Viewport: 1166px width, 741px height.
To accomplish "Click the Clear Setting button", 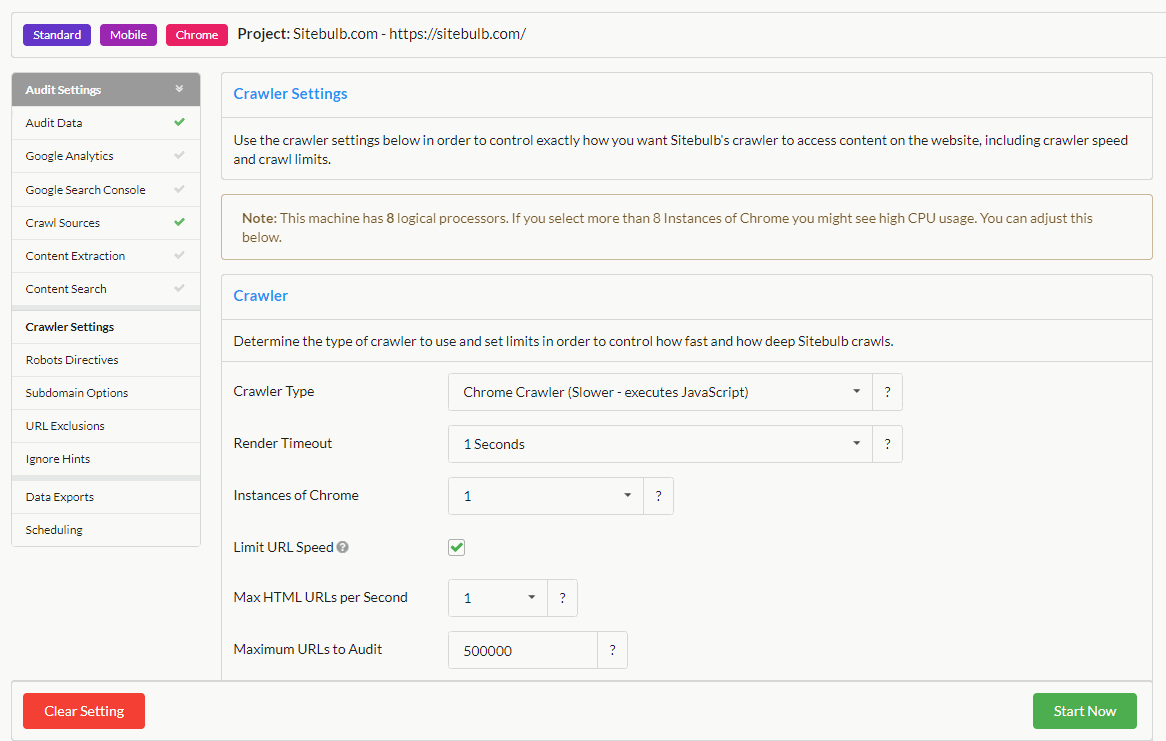I will (84, 711).
